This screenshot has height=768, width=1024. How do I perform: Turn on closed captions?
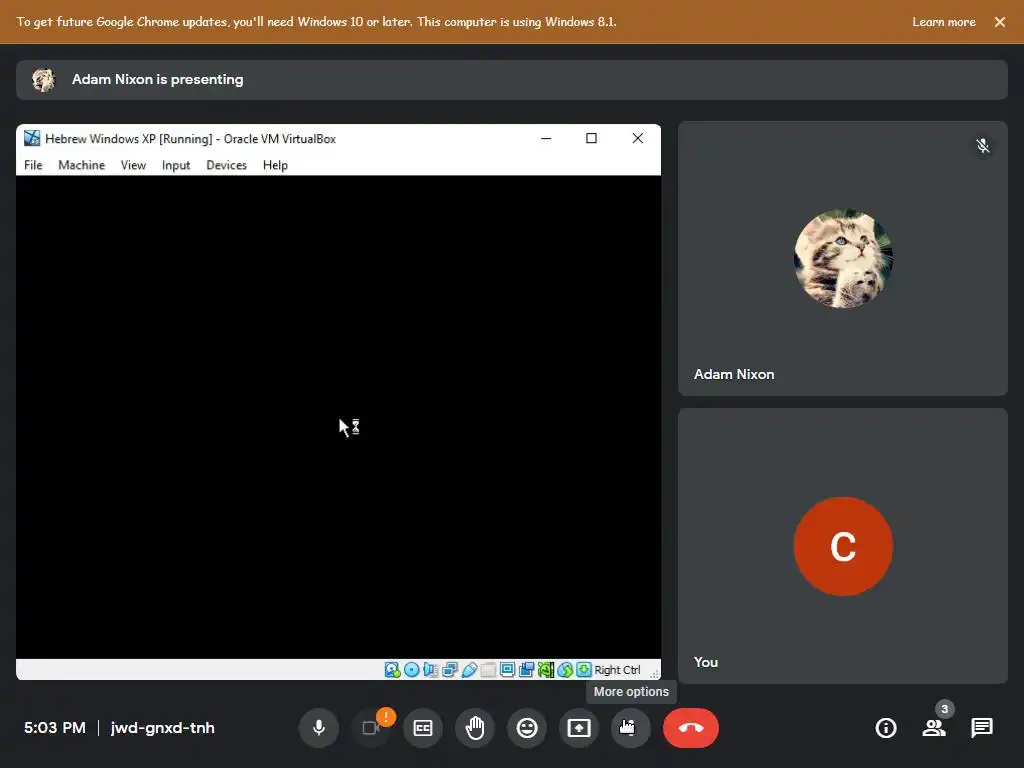point(423,728)
